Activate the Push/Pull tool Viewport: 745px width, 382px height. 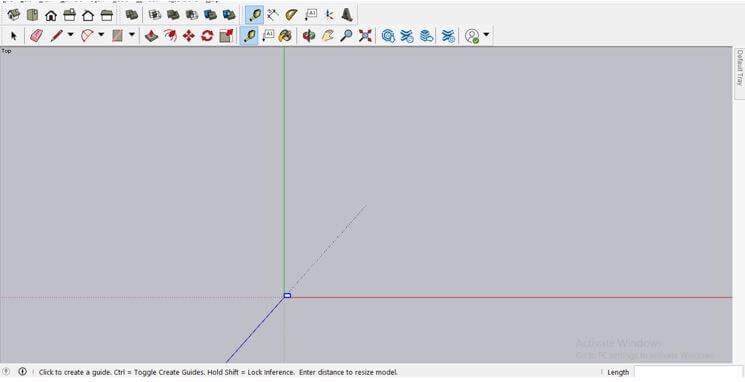coord(151,36)
